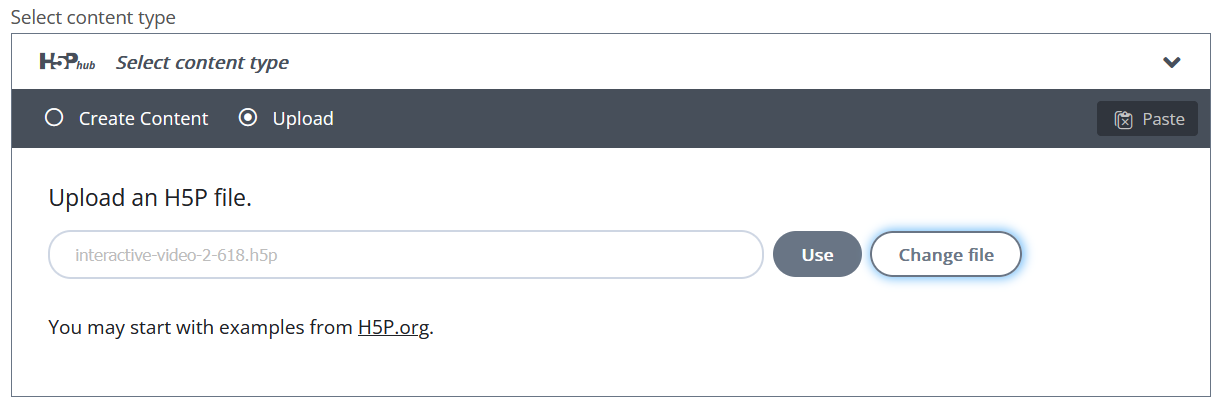Click the empty circle beside Create Content
Image resolution: width=1220 pixels, height=409 pixels.
[x=54, y=118]
